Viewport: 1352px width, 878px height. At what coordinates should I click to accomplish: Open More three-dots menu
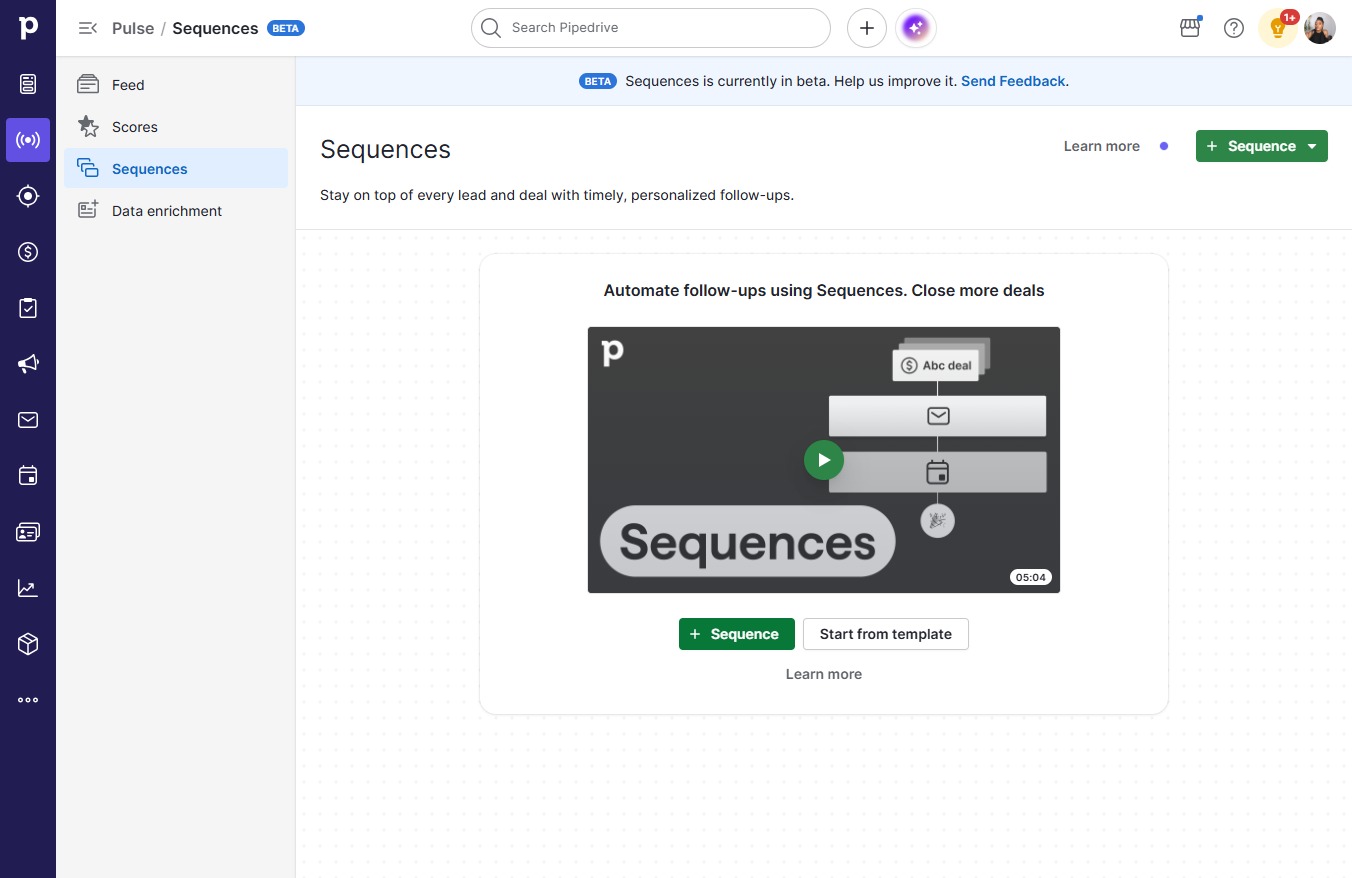tap(28, 700)
